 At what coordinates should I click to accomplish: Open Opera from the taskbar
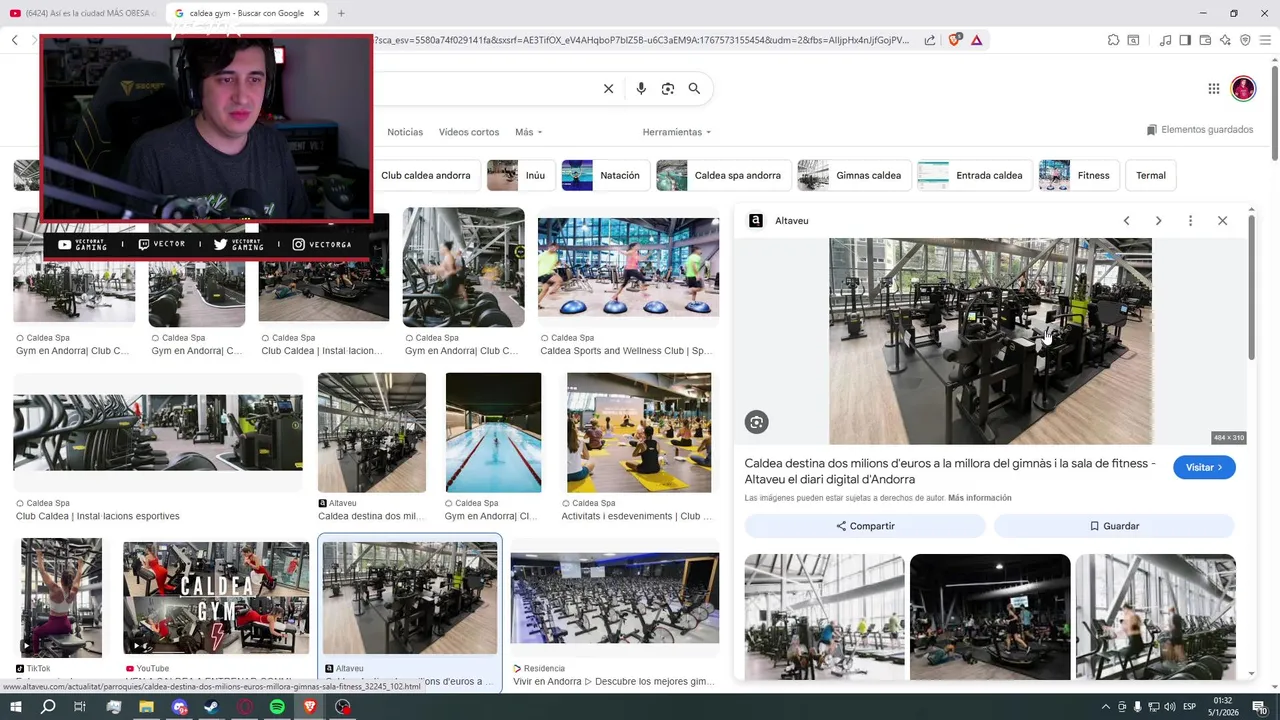click(245, 707)
